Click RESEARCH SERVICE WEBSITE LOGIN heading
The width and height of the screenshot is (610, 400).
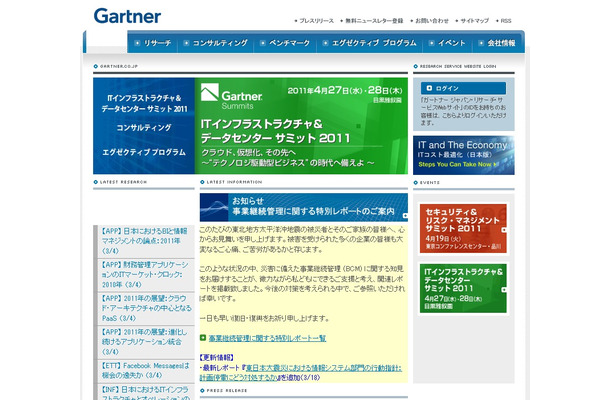click(458, 67)
